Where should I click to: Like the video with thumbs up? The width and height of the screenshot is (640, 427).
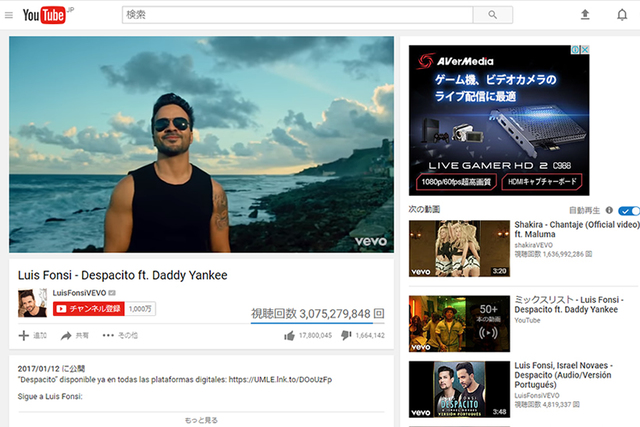coord(289,336)
